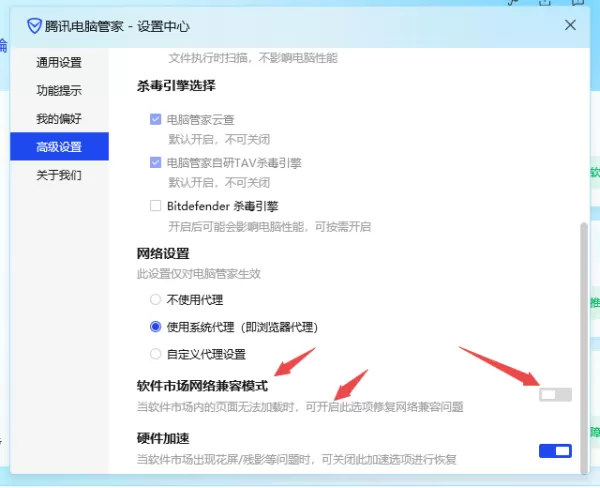
Task: Enable the Bitdefender 杀毒引擎 checkbox
Action: coord(155,206)
